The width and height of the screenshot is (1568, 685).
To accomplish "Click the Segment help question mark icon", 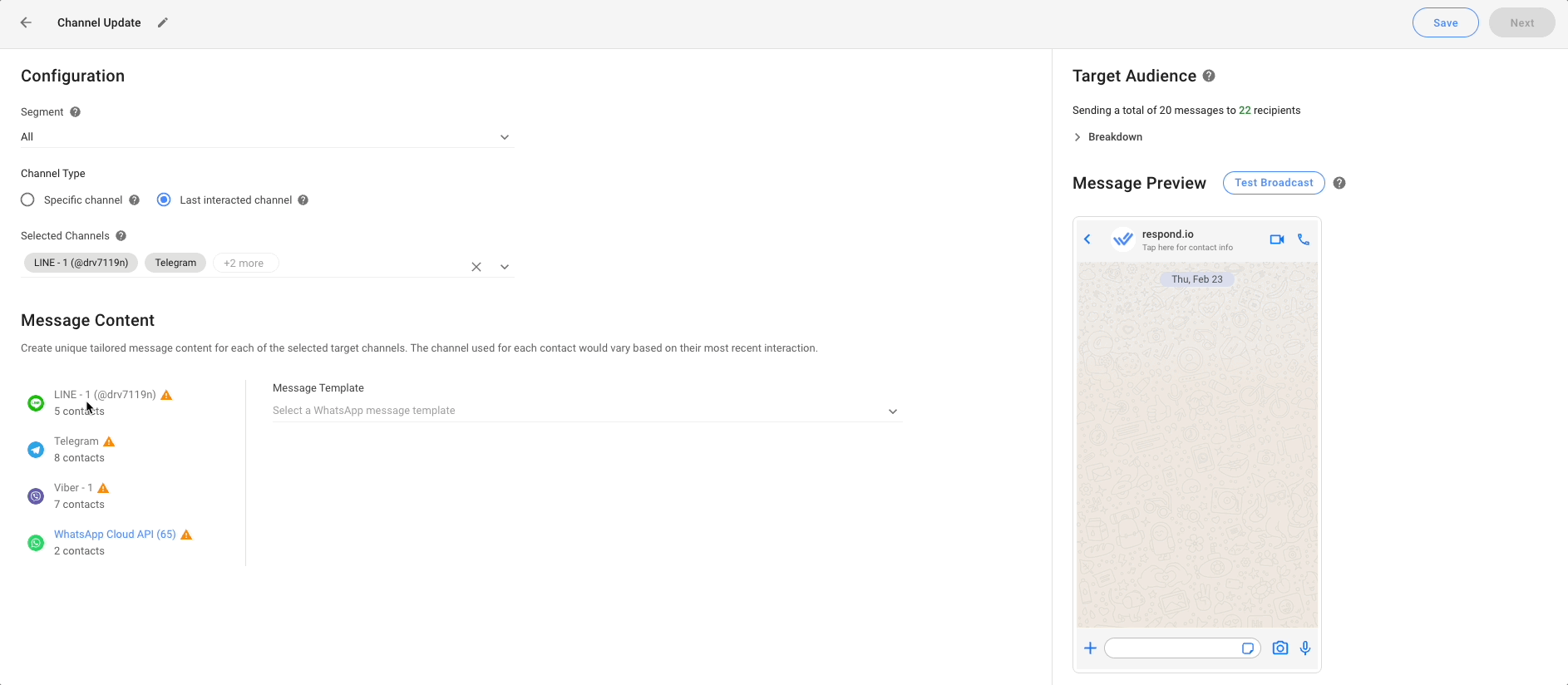I will coord(75,112).
